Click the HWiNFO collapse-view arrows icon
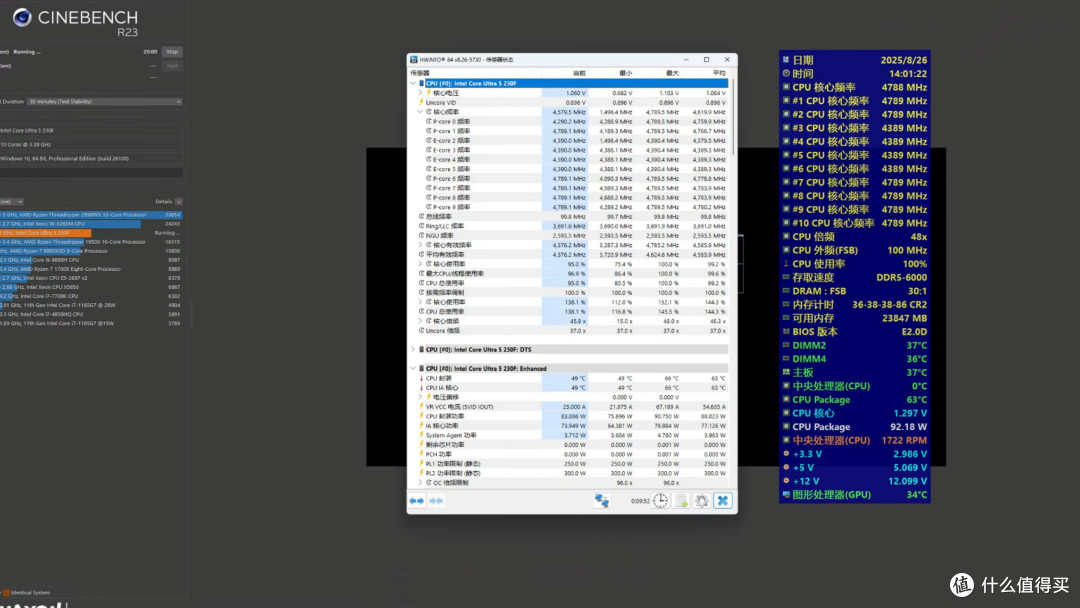1080x608 pixels. [x=436, y=501]
